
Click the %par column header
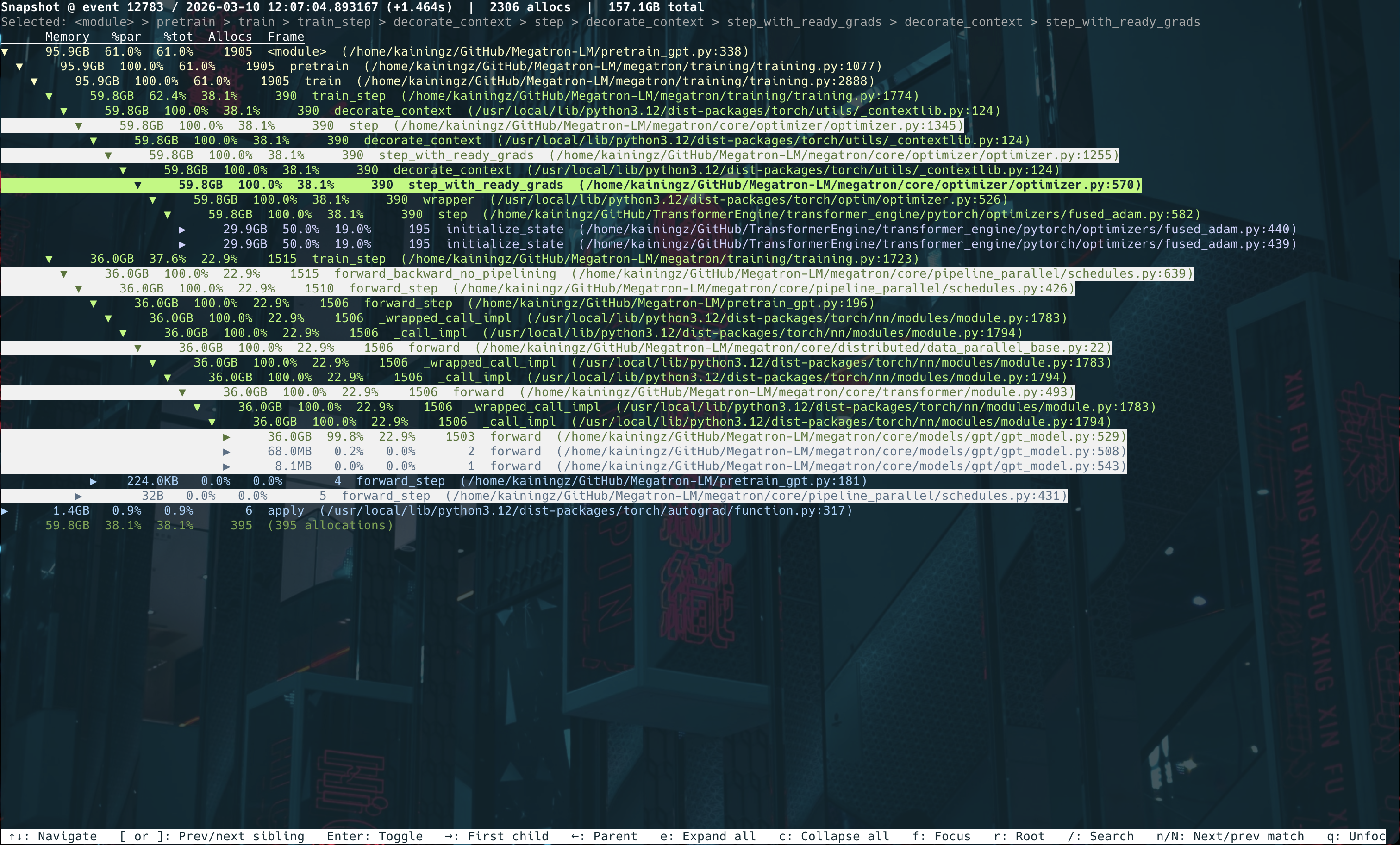(x=126, y=37)
